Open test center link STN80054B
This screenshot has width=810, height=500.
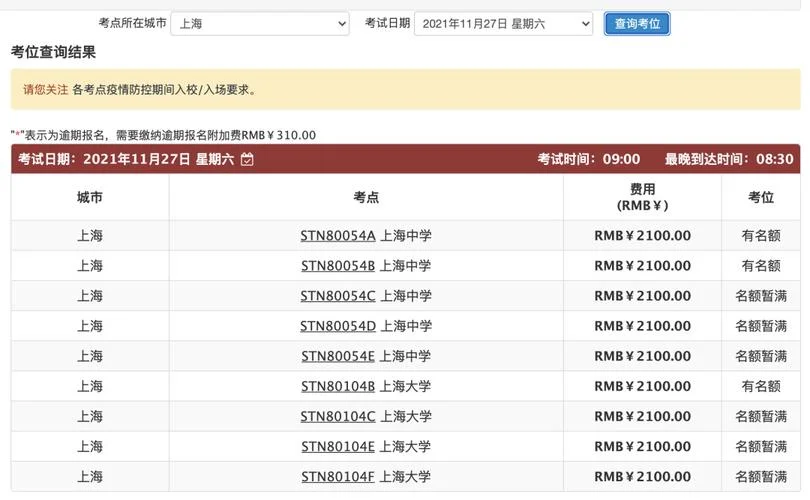[338, 265]
